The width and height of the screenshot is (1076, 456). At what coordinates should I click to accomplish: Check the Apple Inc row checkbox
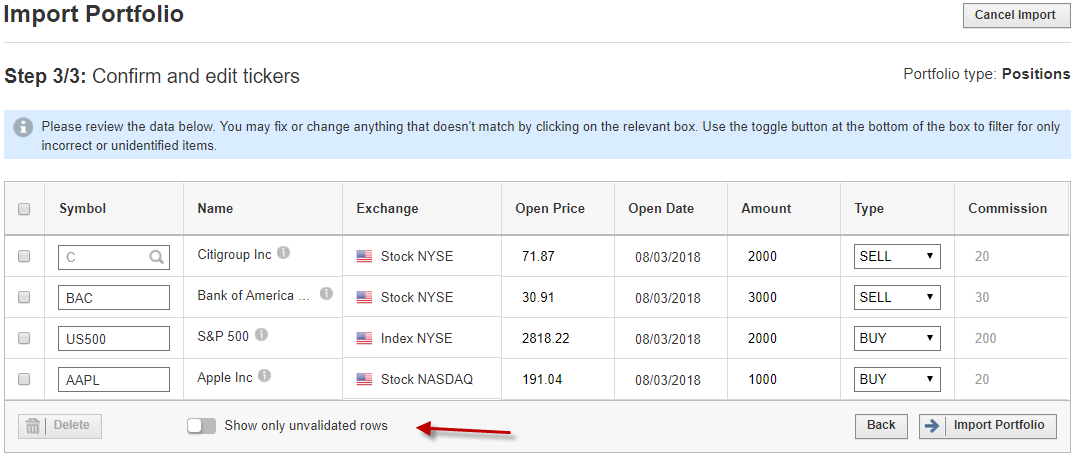(24, 379)
